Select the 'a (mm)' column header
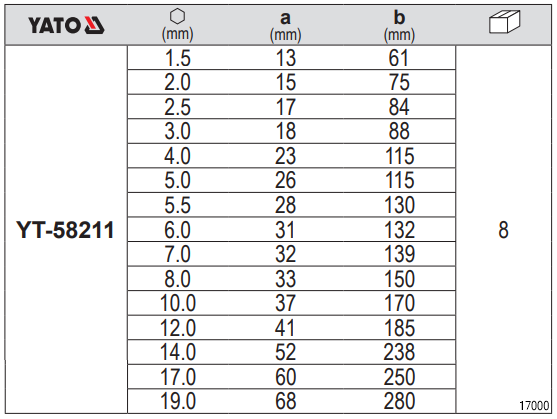The height and width of the screenshot is (419, 557). click(x=285, y=26)
